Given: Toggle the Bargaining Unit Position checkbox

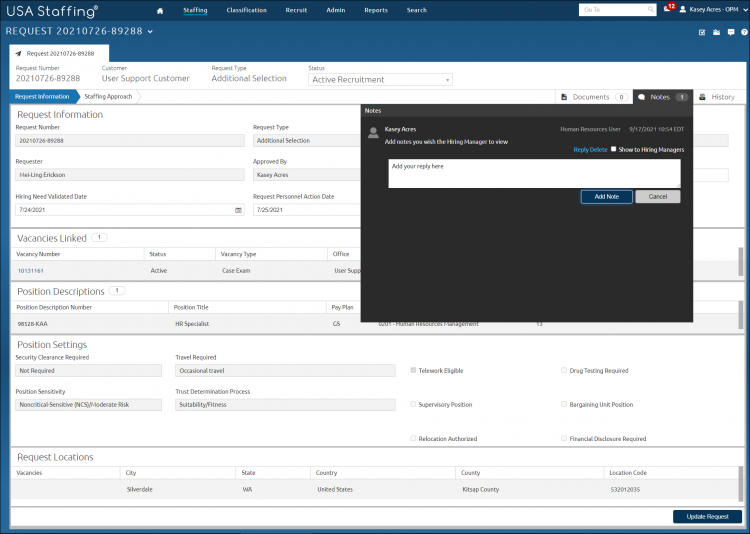Looking at the screenshot, I should [564, 404].
